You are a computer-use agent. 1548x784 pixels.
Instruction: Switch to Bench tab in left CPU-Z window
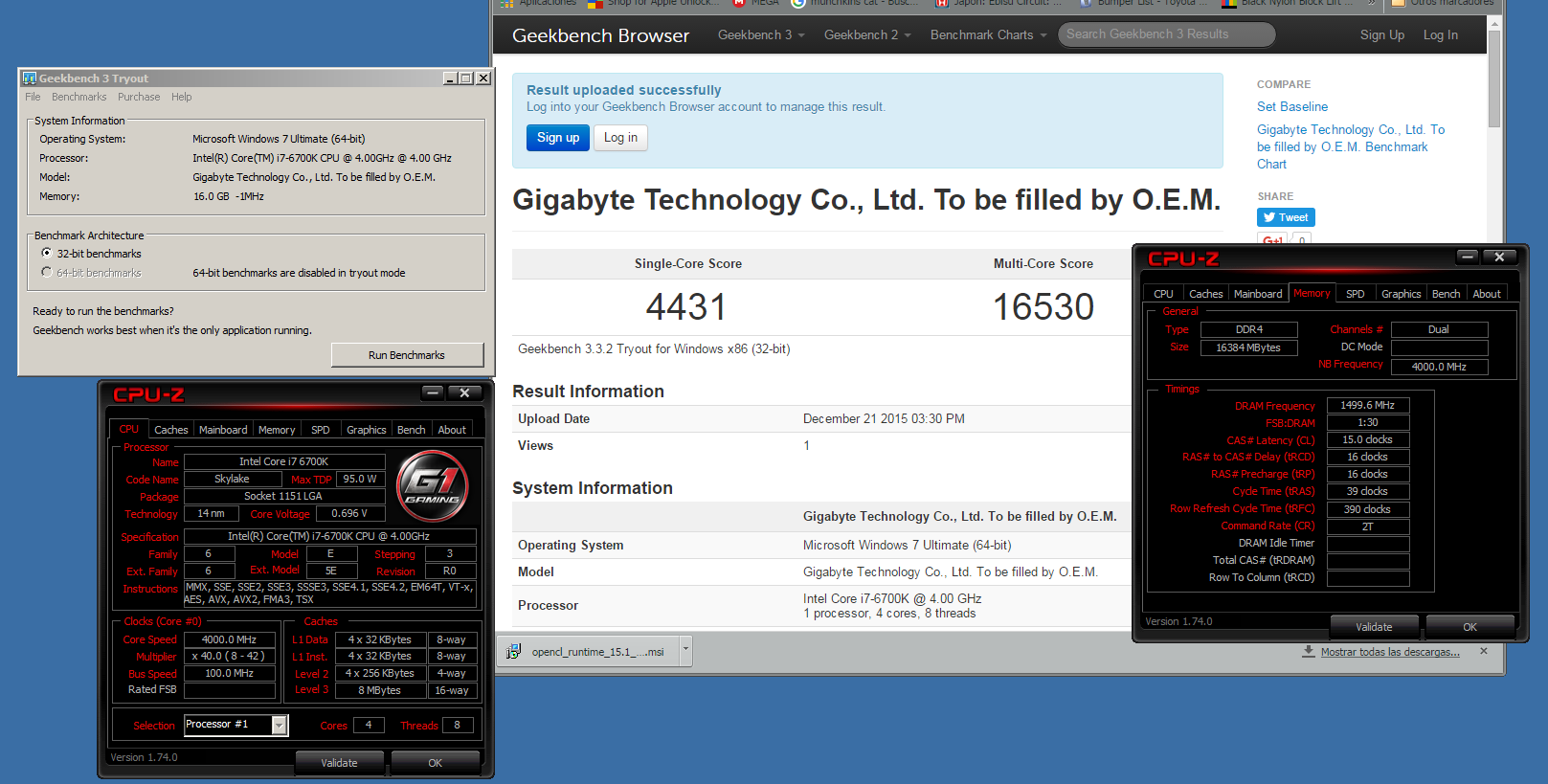pyautogui.click(x=412, y=430)
